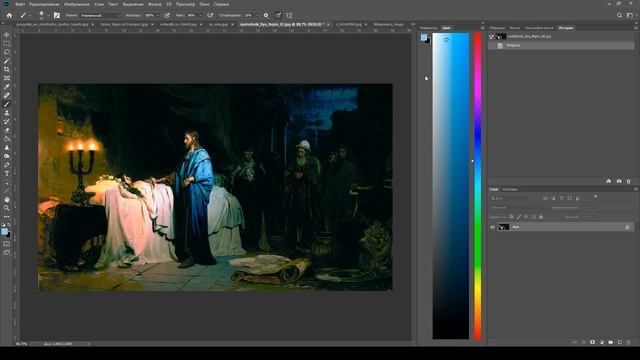
Task: Select the Clone Stamp tool
Action: 7,113
